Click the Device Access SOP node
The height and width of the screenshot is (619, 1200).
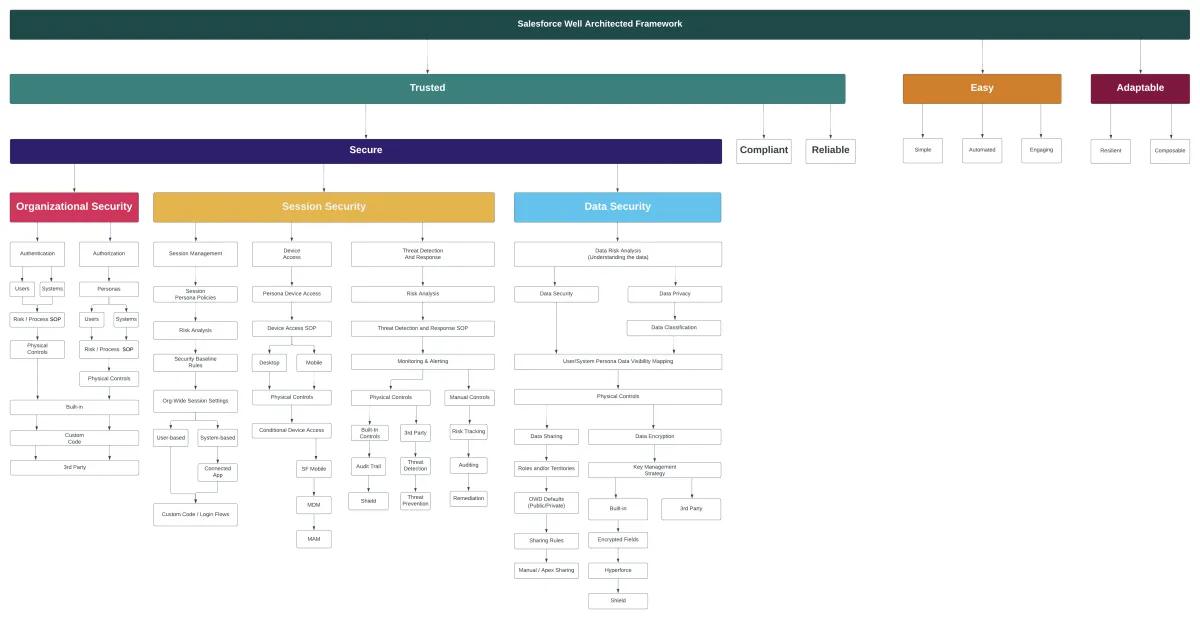pyautogui.click(x=291, y=329)
